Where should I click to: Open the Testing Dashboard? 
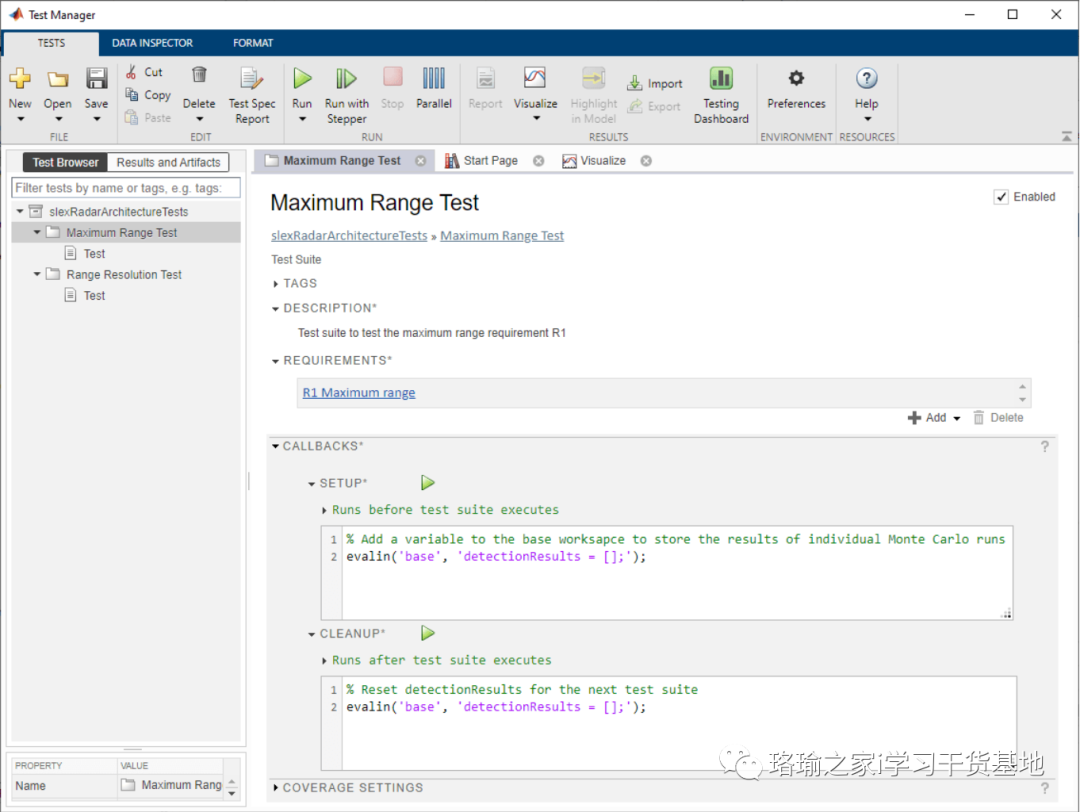[721, 79]
